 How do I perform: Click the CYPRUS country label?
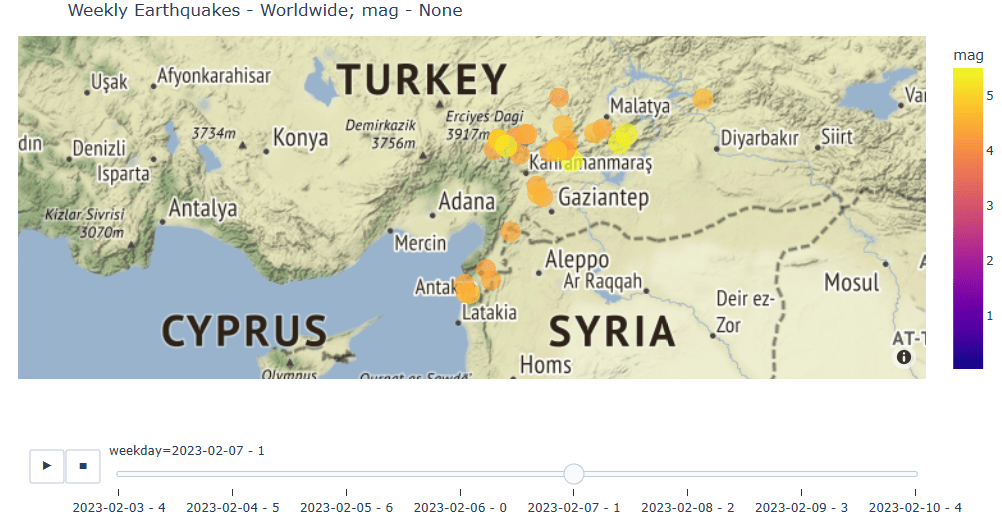tap(244, 332)
